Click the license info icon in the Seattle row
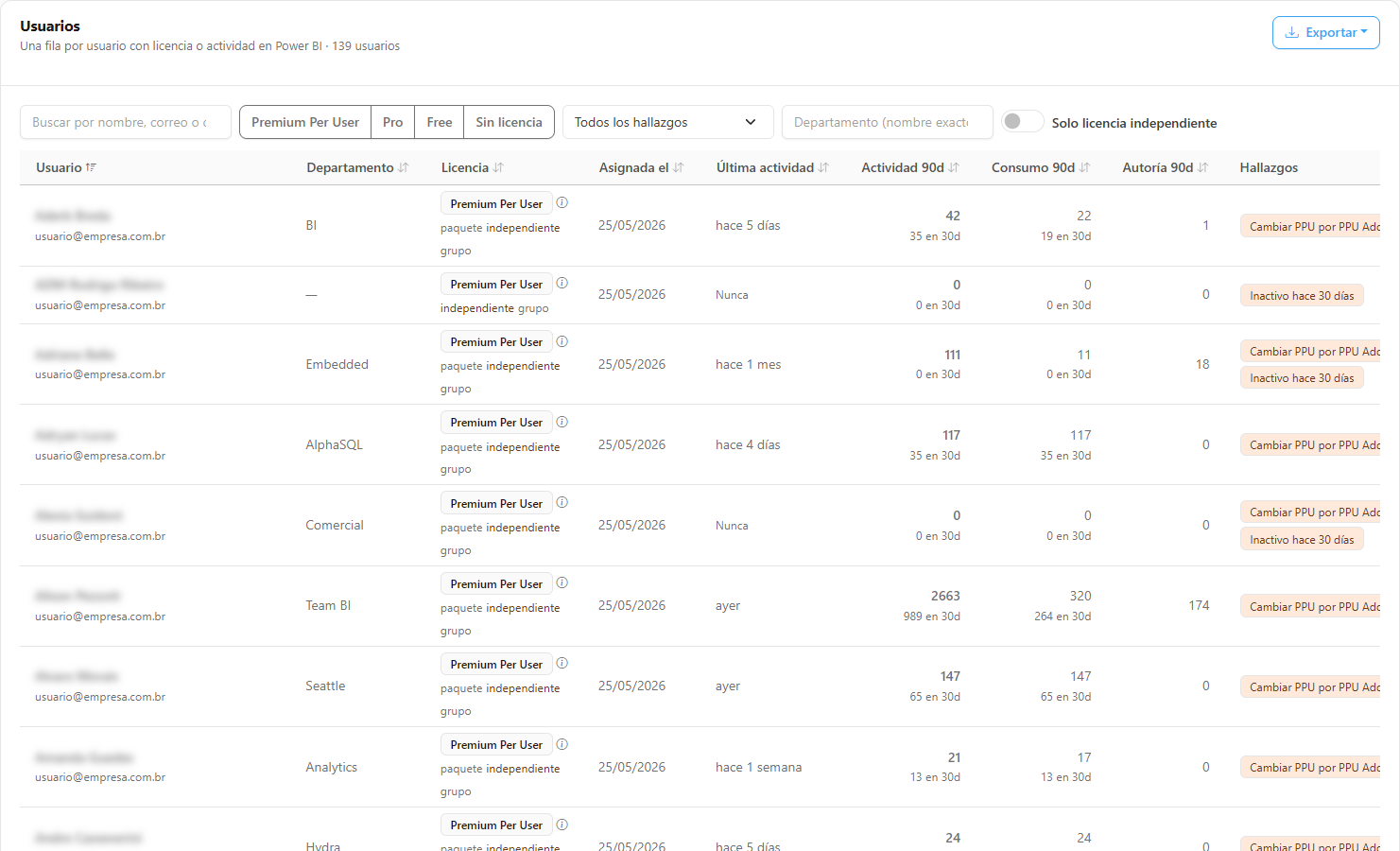 click(562, 663)
